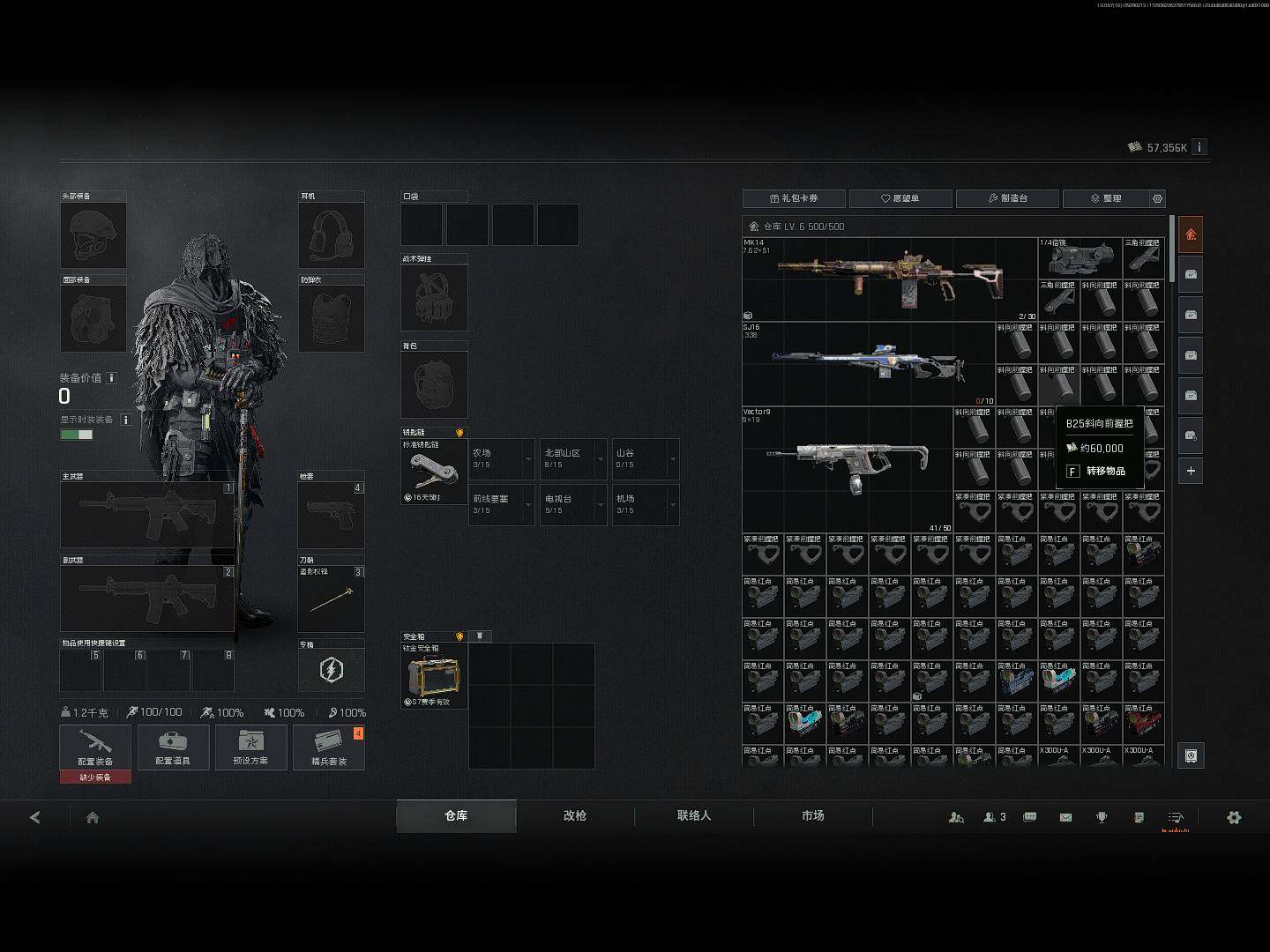The image size is (1270, 952).
Task: Open the chat messages icon
Action: pyautogui.click(x=1029, y=817)
